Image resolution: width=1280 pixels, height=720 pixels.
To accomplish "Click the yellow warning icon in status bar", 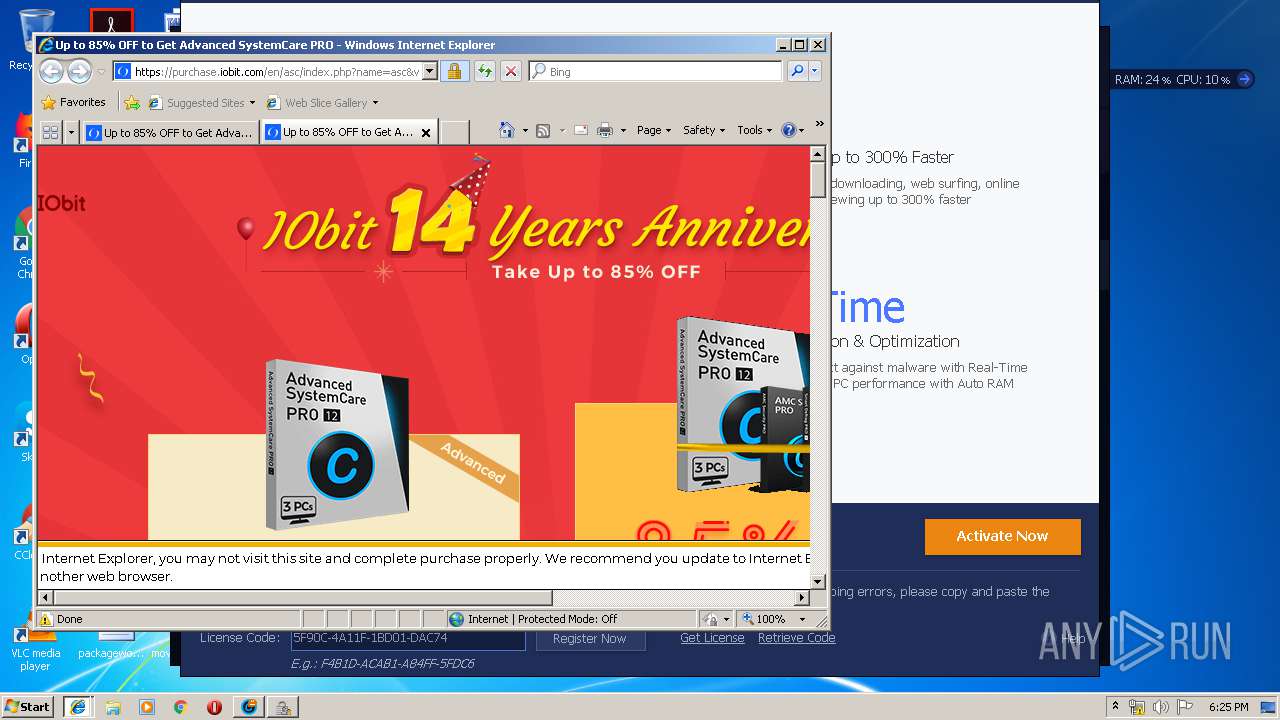I will (x=45, y=619).
